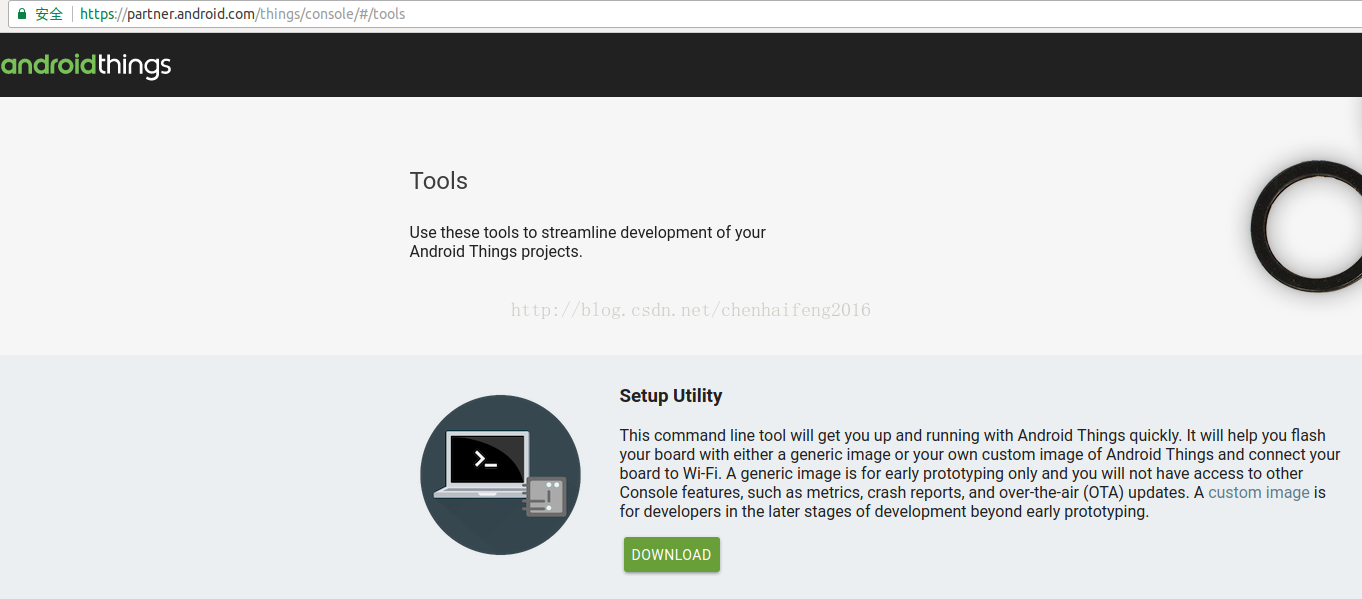This screenshot has height=599, width=1362.
Task: Click the green DOWNLOAD button
Action: 671,555
